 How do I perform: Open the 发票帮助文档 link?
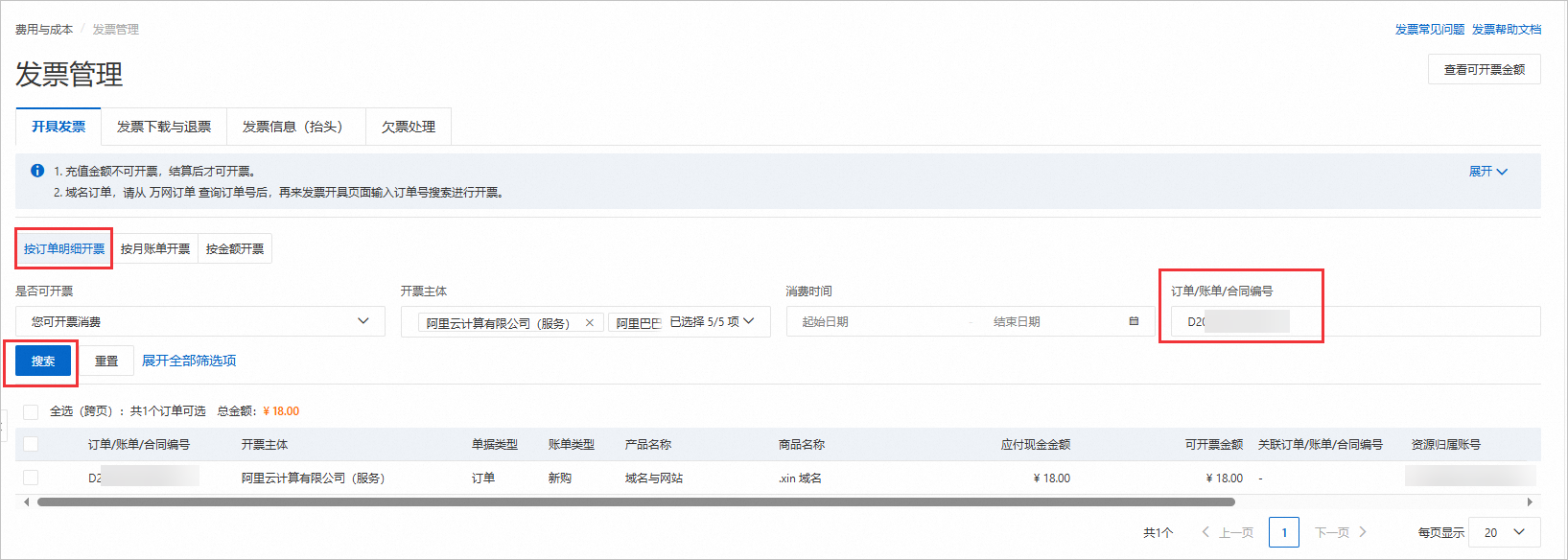(x=1507, y=30)
